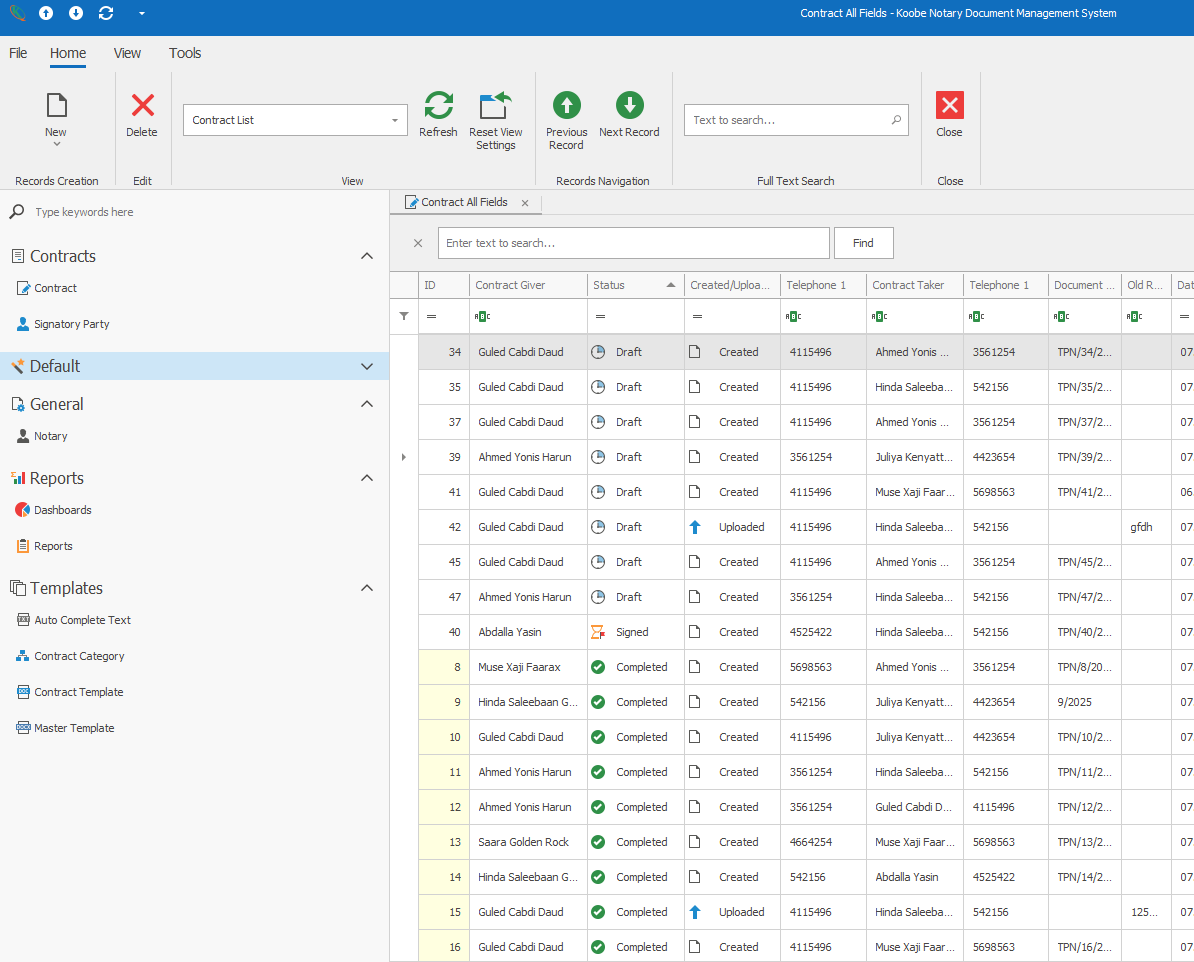Screen dimensions: 1194x962
Task: Click Uploaded arrow icon in row 15
Action: click(x=694, y=912)
